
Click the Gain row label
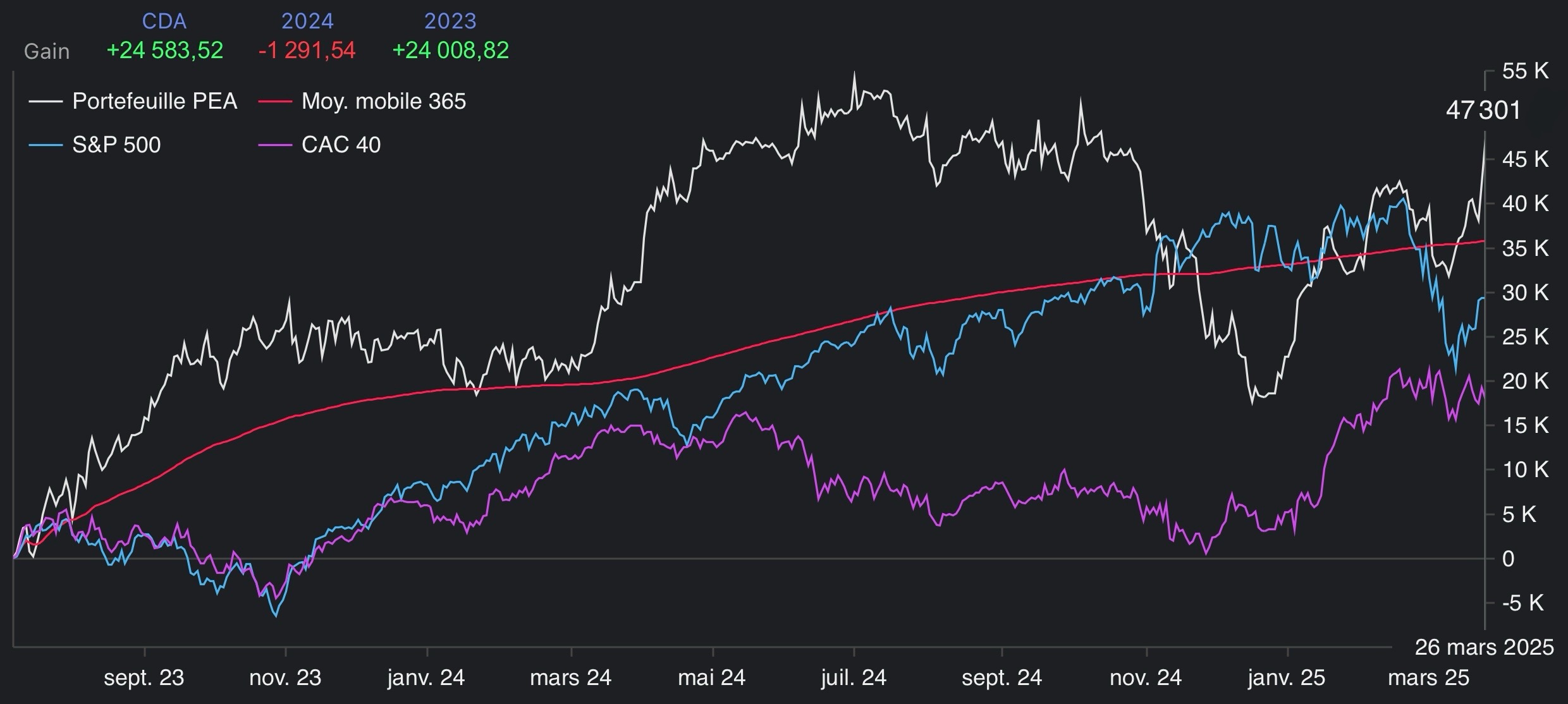click(47, 51)
